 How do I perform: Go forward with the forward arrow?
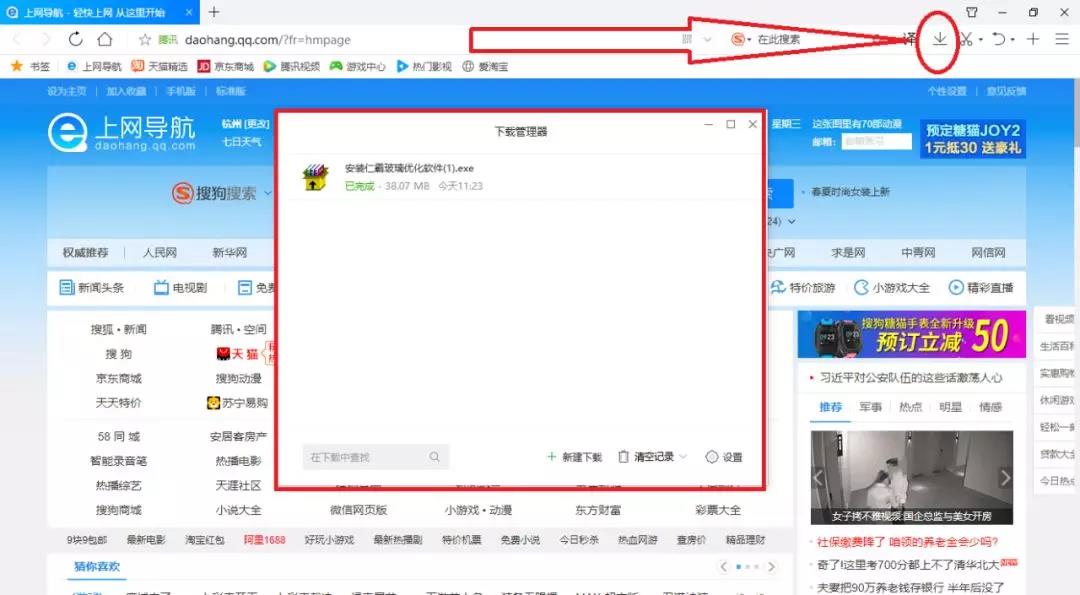(45, 39)
